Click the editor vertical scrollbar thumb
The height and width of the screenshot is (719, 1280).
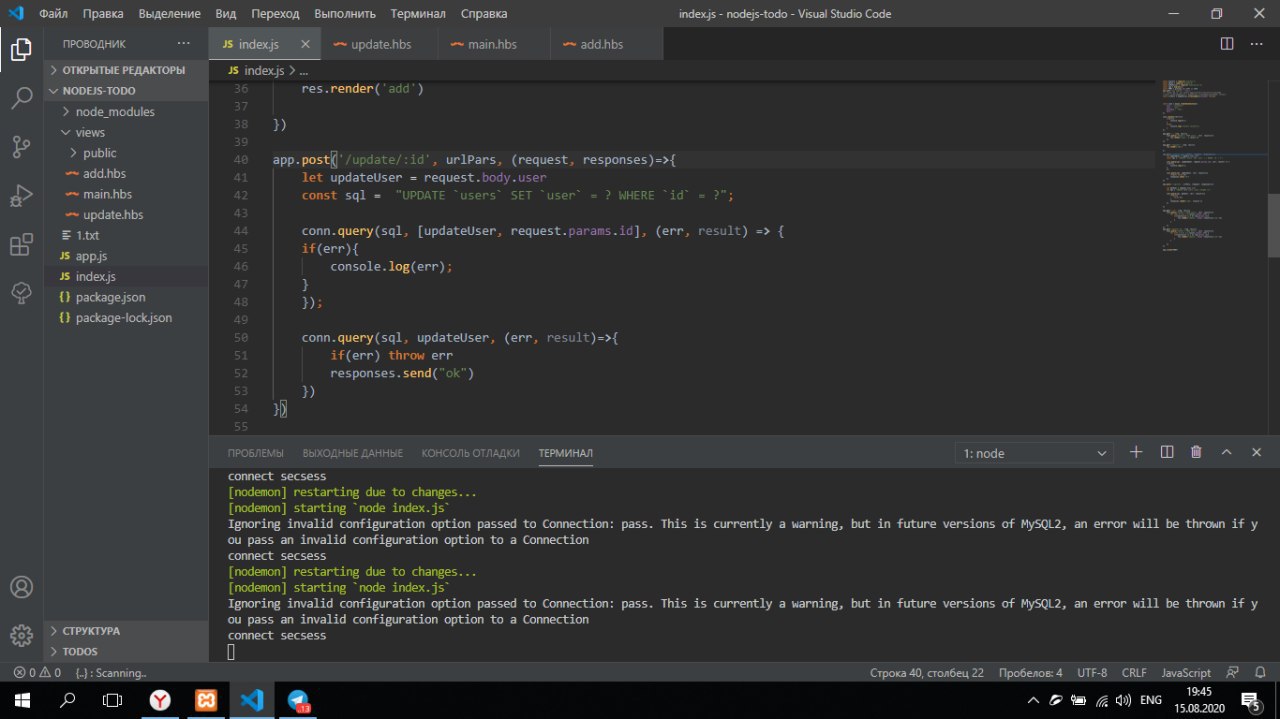click(1273, 225)
